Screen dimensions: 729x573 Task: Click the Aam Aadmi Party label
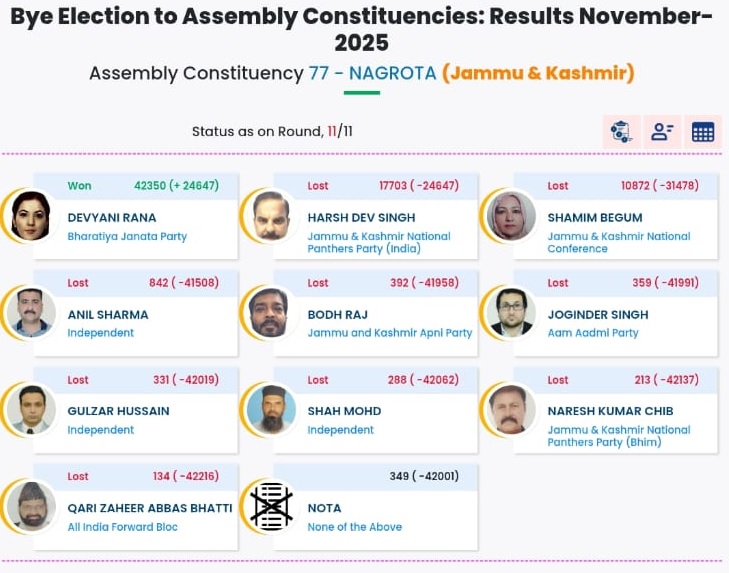click(593, 333)
